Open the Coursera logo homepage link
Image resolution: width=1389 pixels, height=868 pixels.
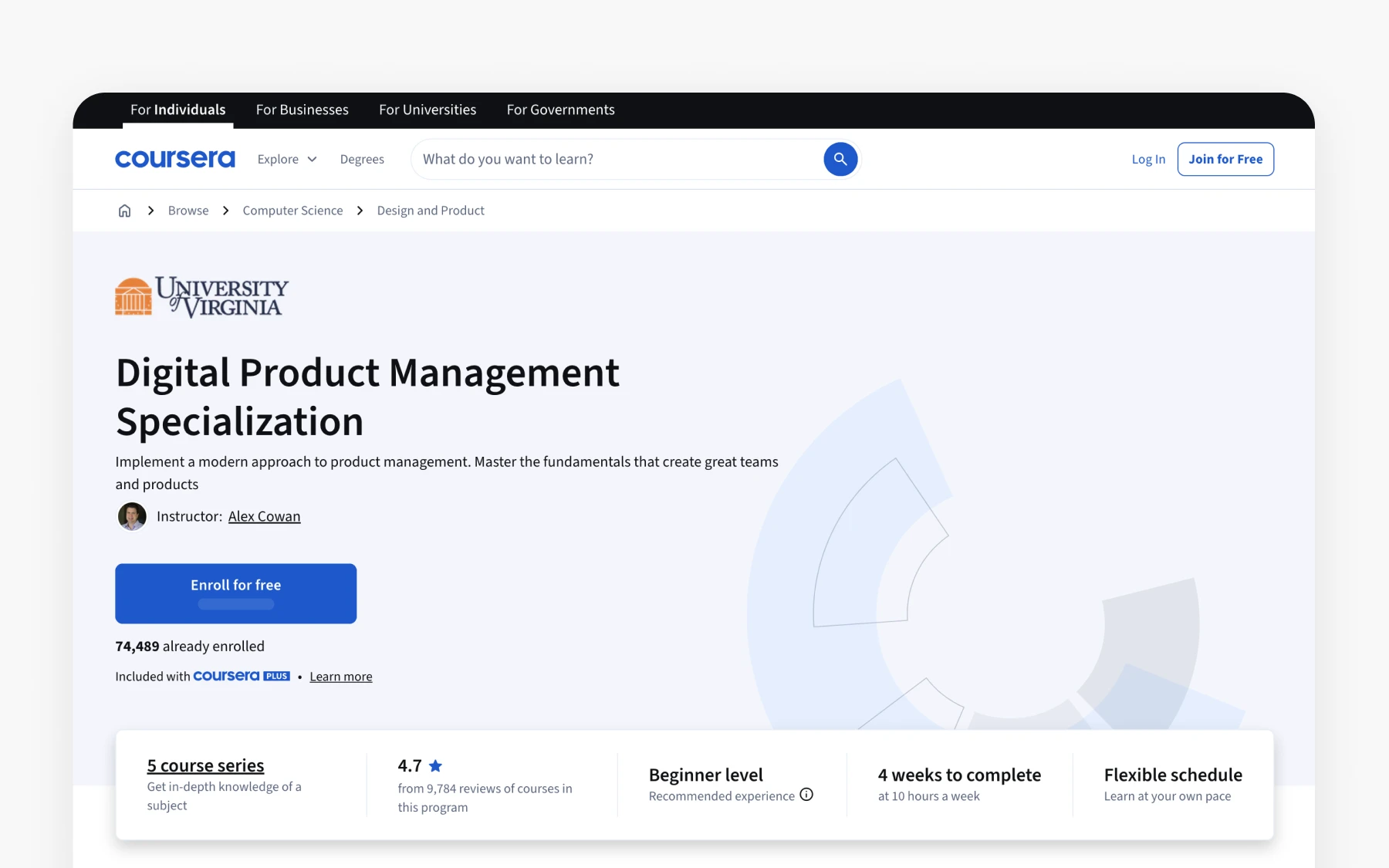[175, 159]
